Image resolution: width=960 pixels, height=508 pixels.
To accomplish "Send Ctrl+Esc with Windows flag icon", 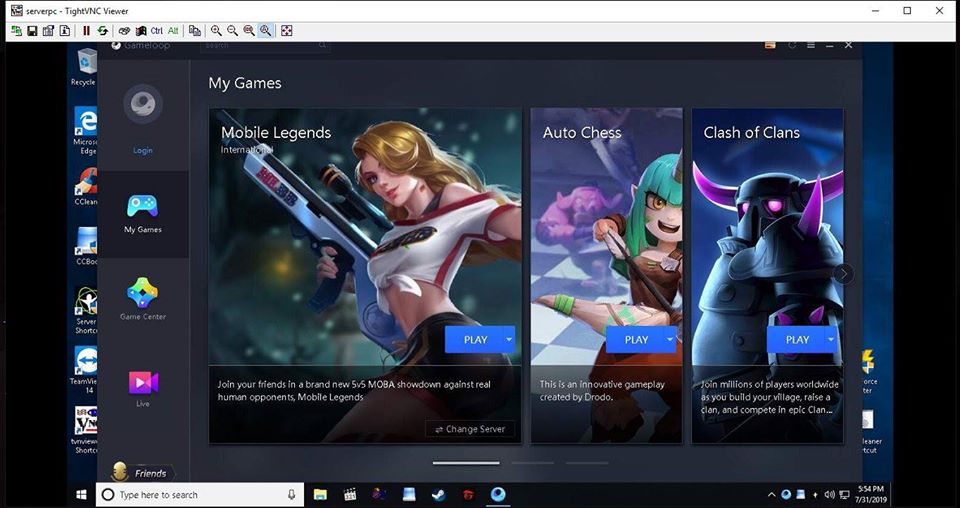I will coord(141,31).
